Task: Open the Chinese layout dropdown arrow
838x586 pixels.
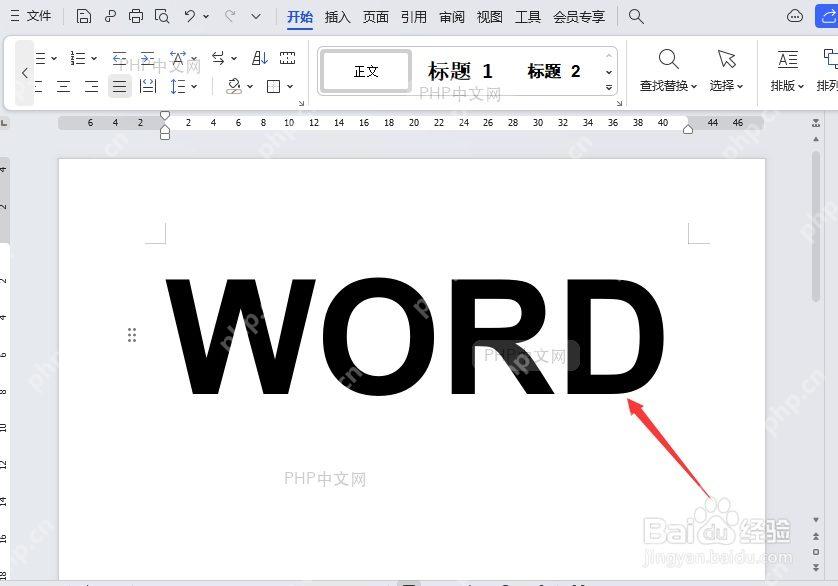Action: click(x=194, y=58)
